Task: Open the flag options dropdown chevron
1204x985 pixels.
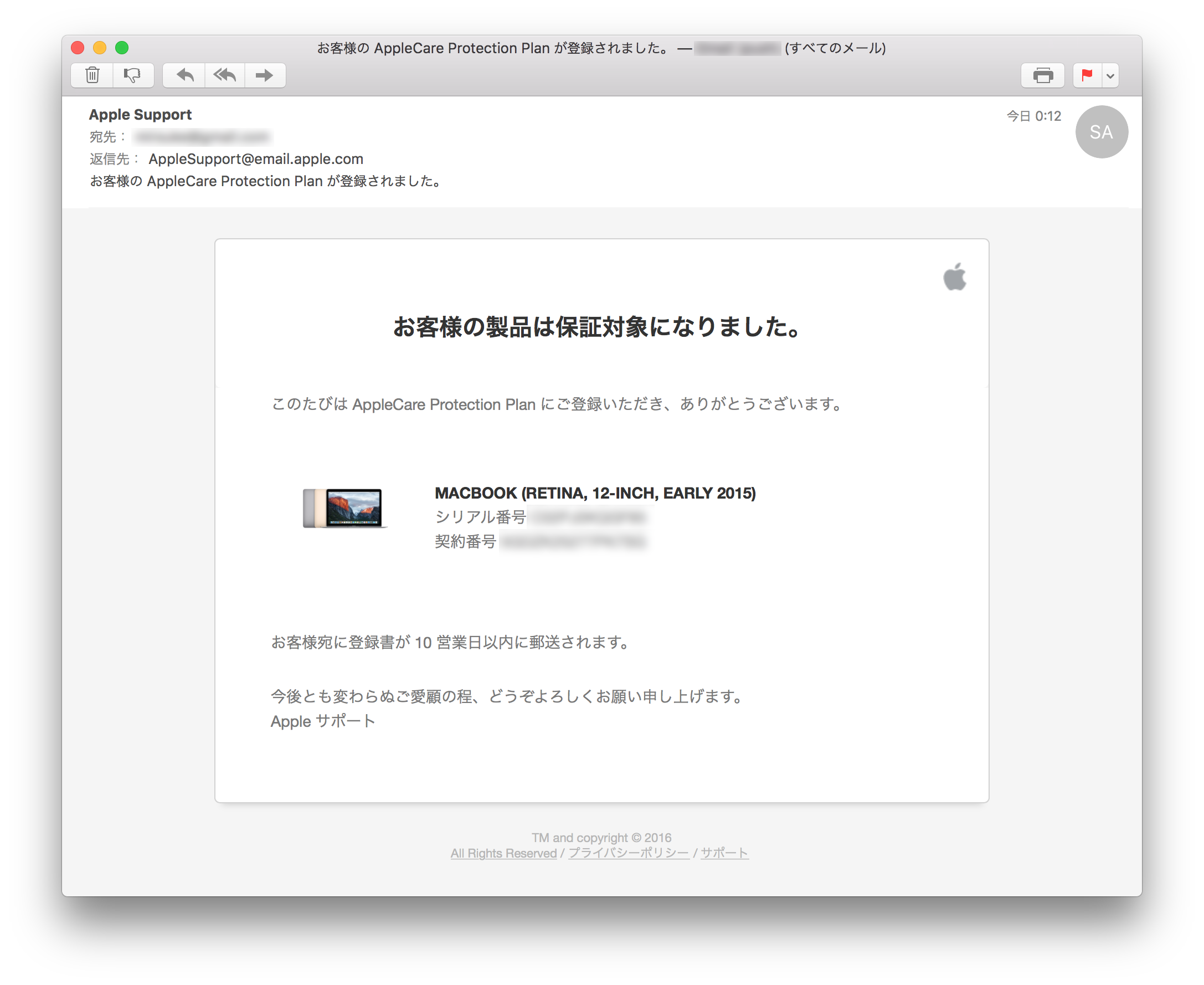Action: [1110, 74]
